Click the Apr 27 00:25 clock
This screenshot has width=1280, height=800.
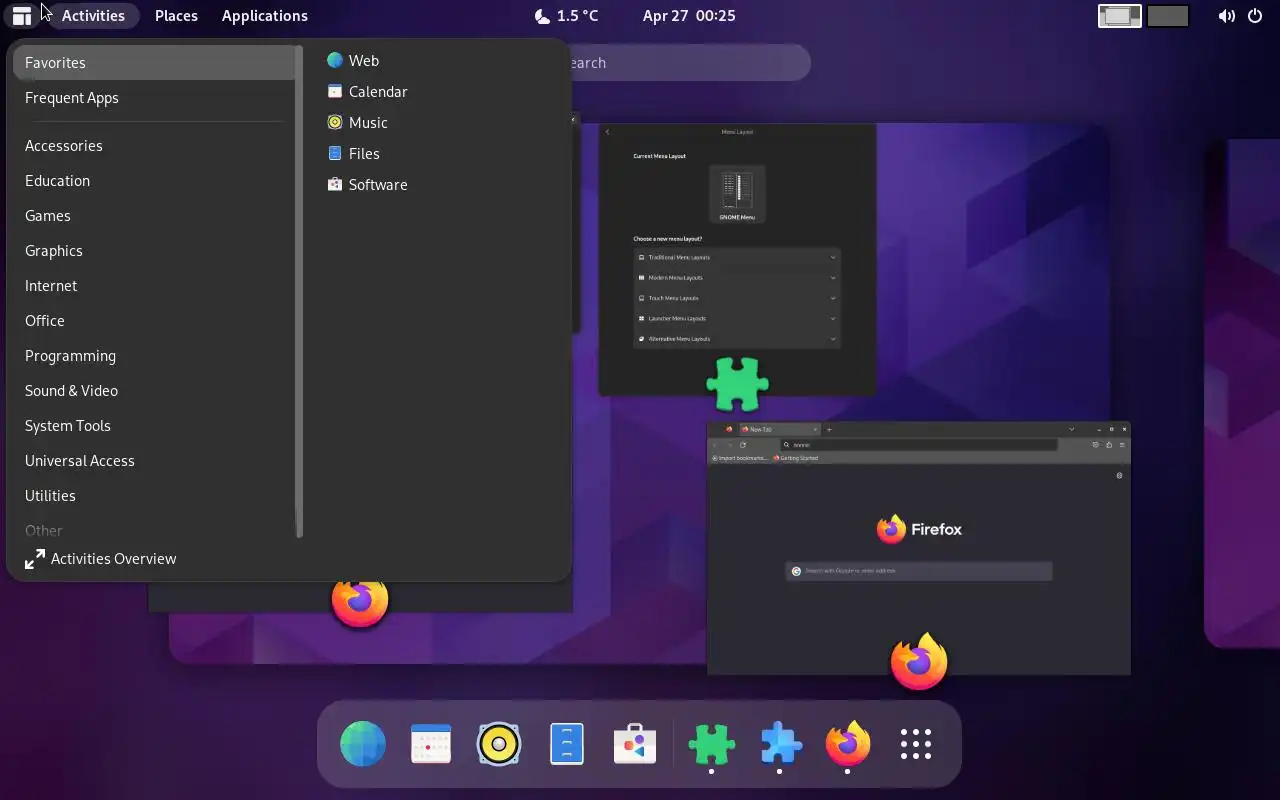coord(689,16)
